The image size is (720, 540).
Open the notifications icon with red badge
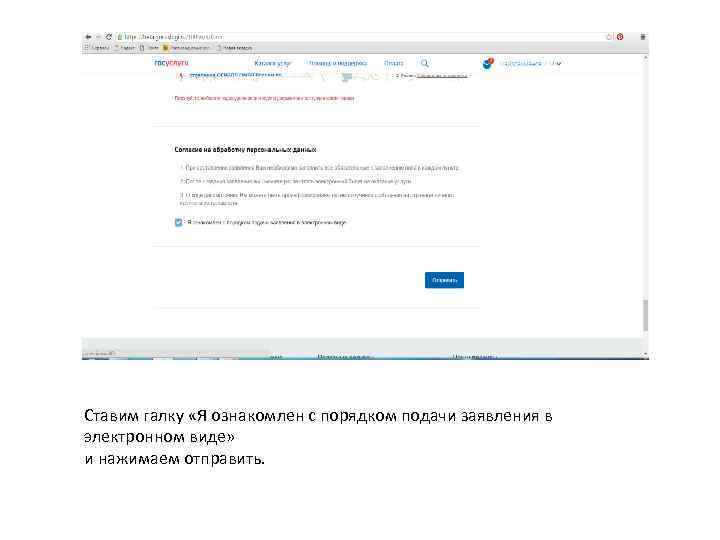(488, 63)
